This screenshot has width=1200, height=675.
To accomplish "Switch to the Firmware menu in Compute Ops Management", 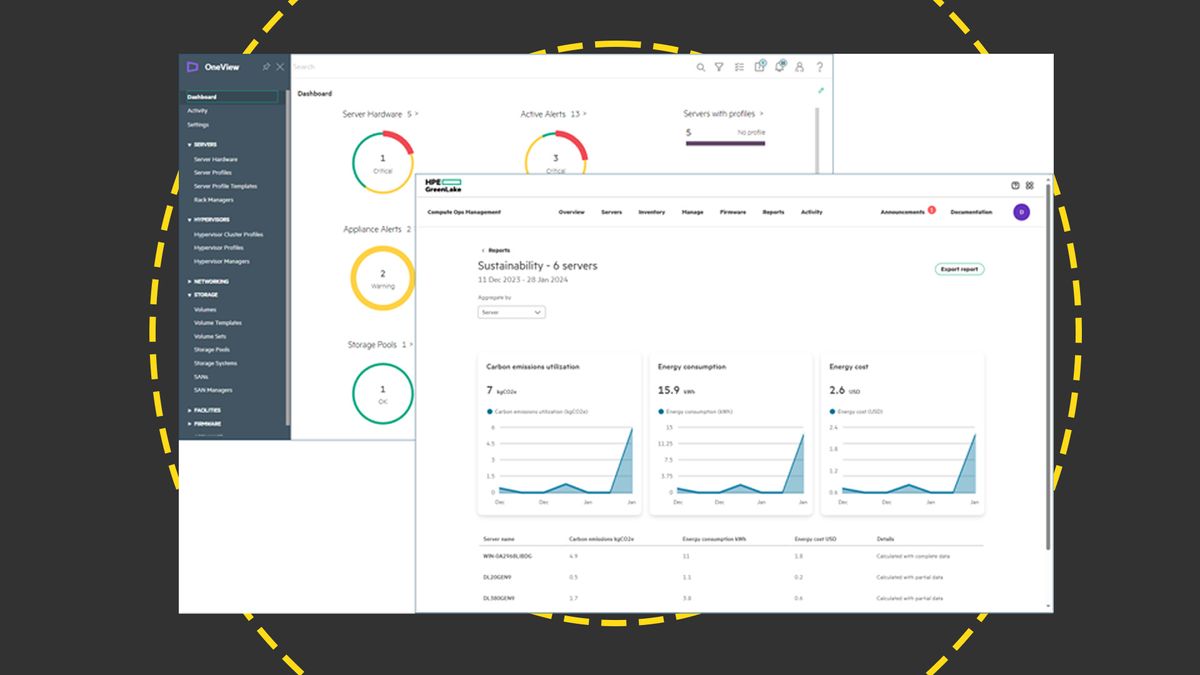I will [733, 212].
